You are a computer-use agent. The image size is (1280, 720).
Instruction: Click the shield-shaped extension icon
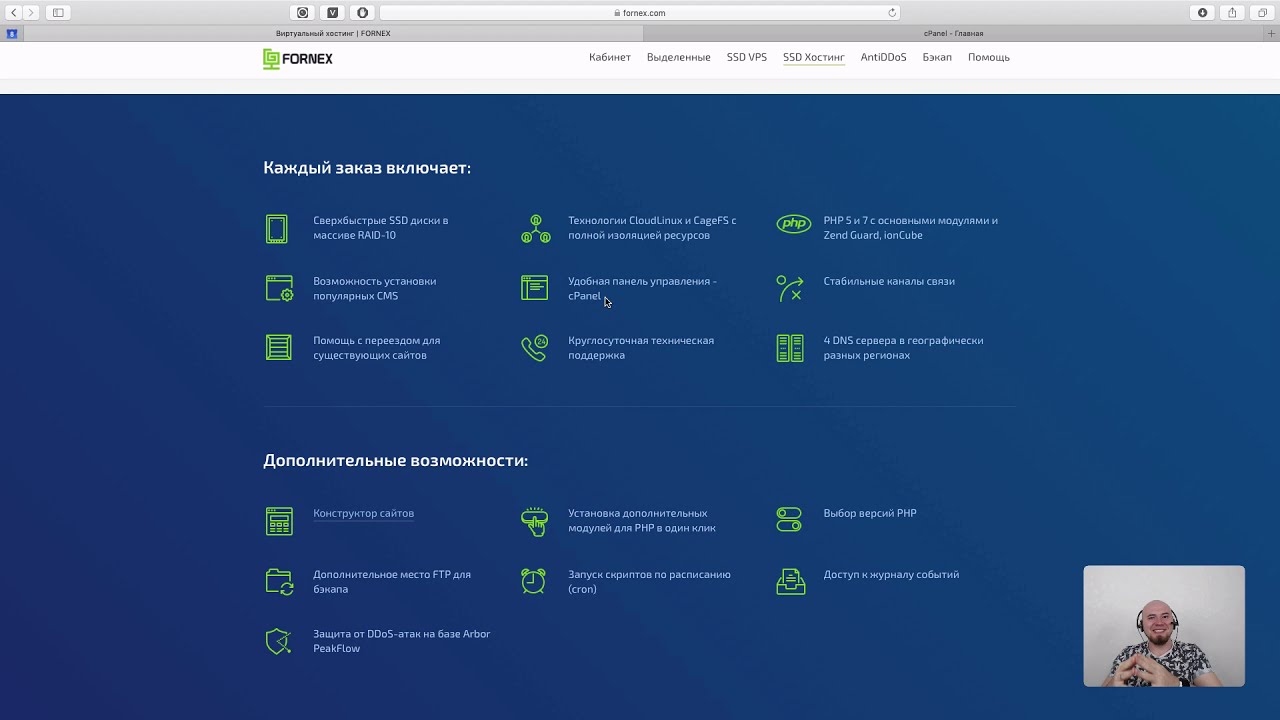coord(362,13)
